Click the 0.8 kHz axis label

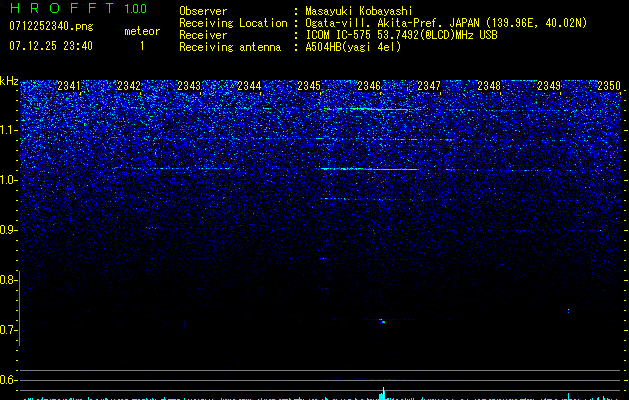click(x=8, y=280)
